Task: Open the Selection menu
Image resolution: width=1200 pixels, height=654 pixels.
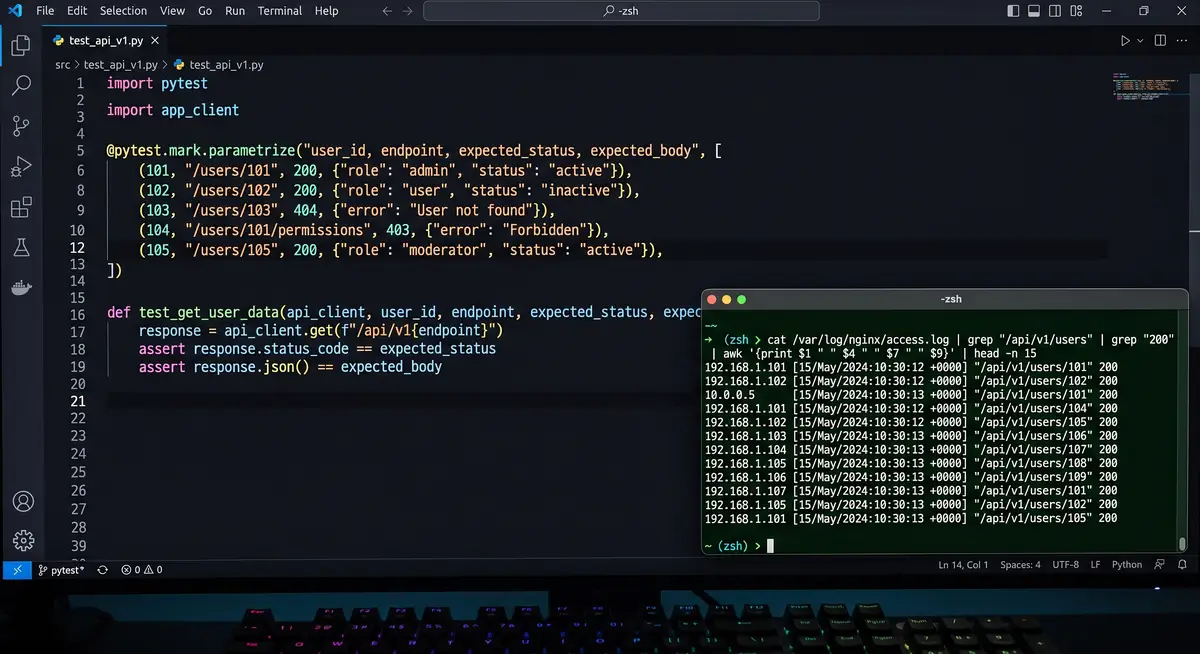Action: tap(123, 11)
